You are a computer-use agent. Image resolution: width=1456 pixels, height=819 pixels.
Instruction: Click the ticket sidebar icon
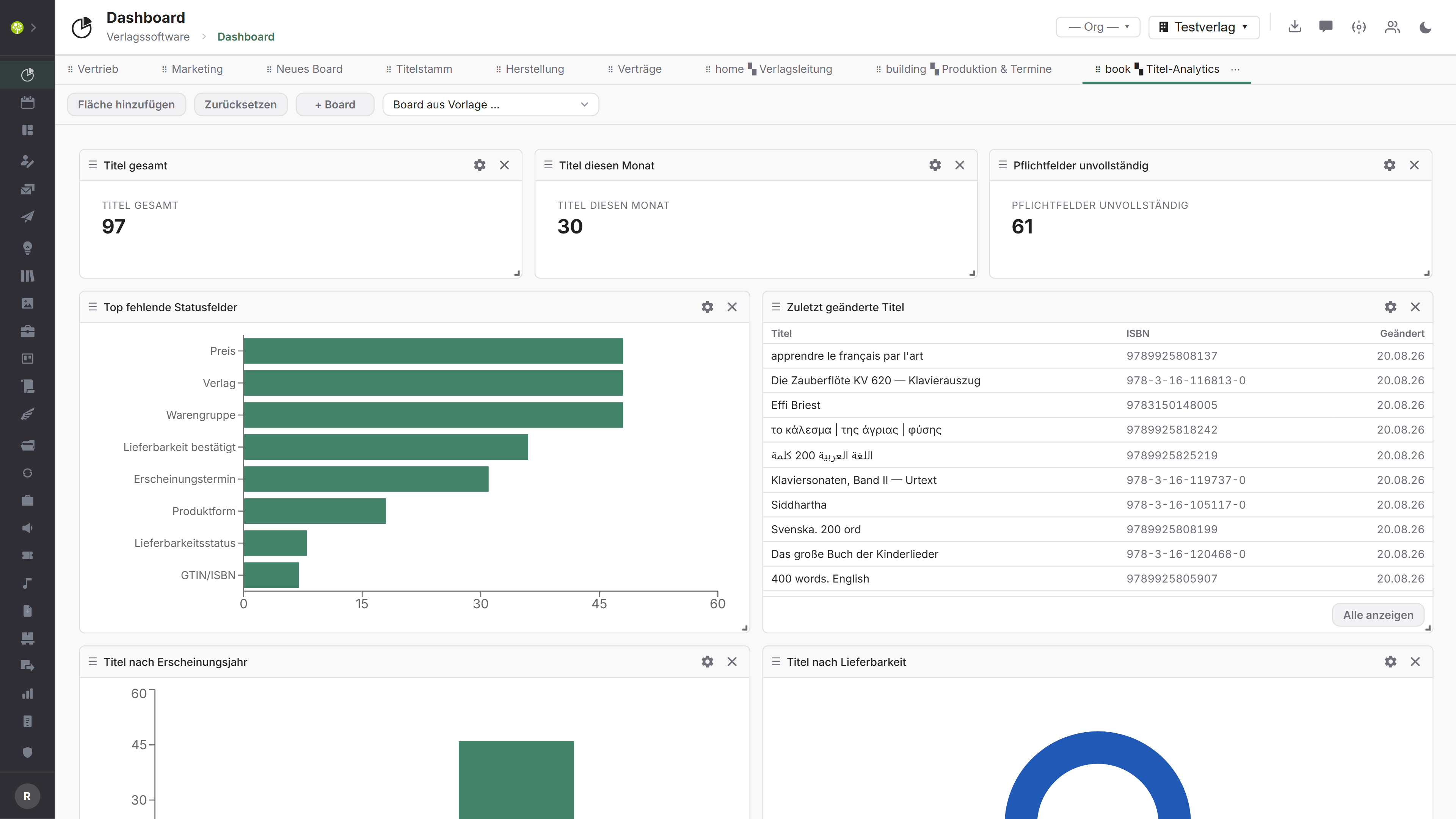[x=27, y=556]
